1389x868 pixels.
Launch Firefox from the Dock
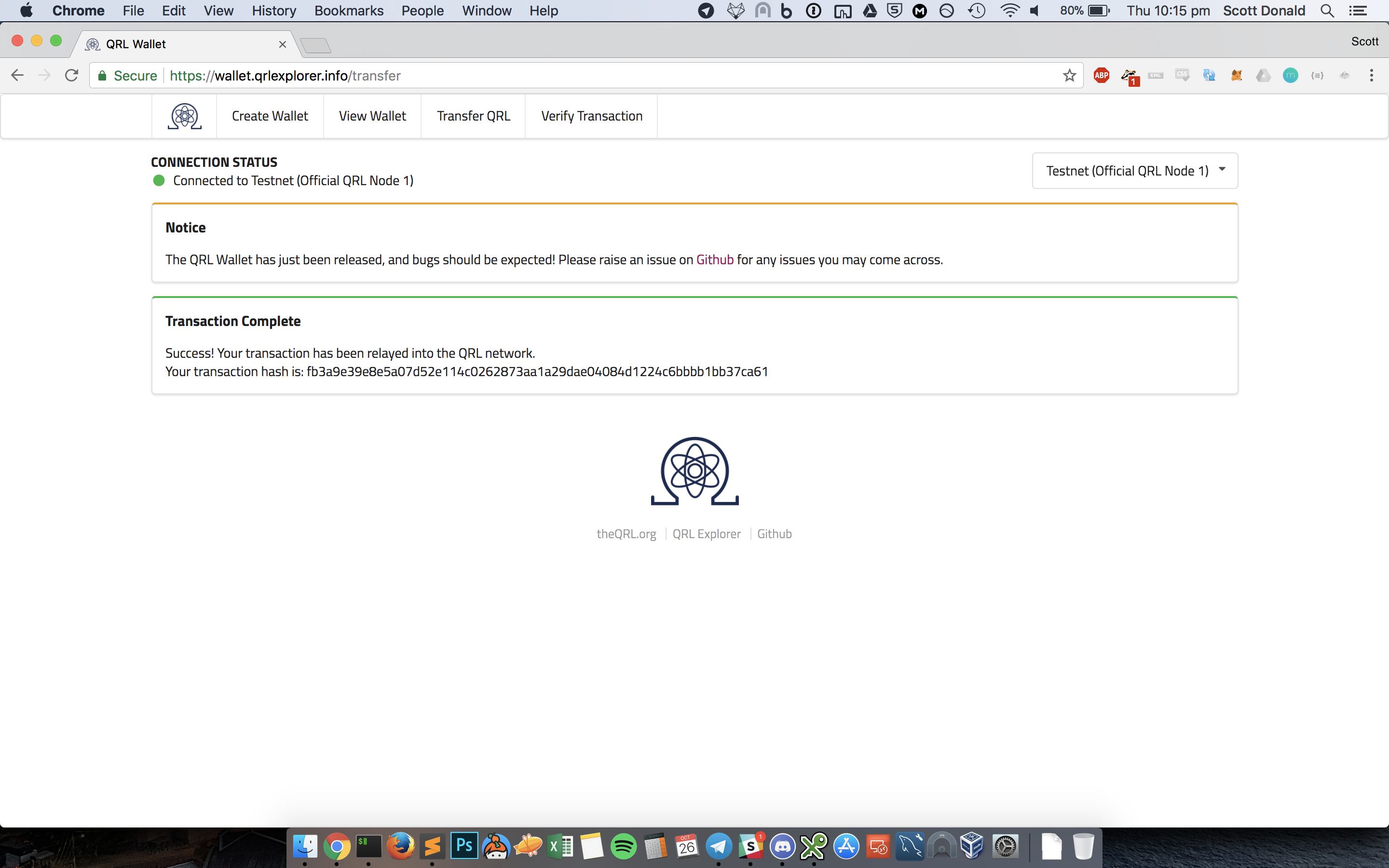[401, 846]
